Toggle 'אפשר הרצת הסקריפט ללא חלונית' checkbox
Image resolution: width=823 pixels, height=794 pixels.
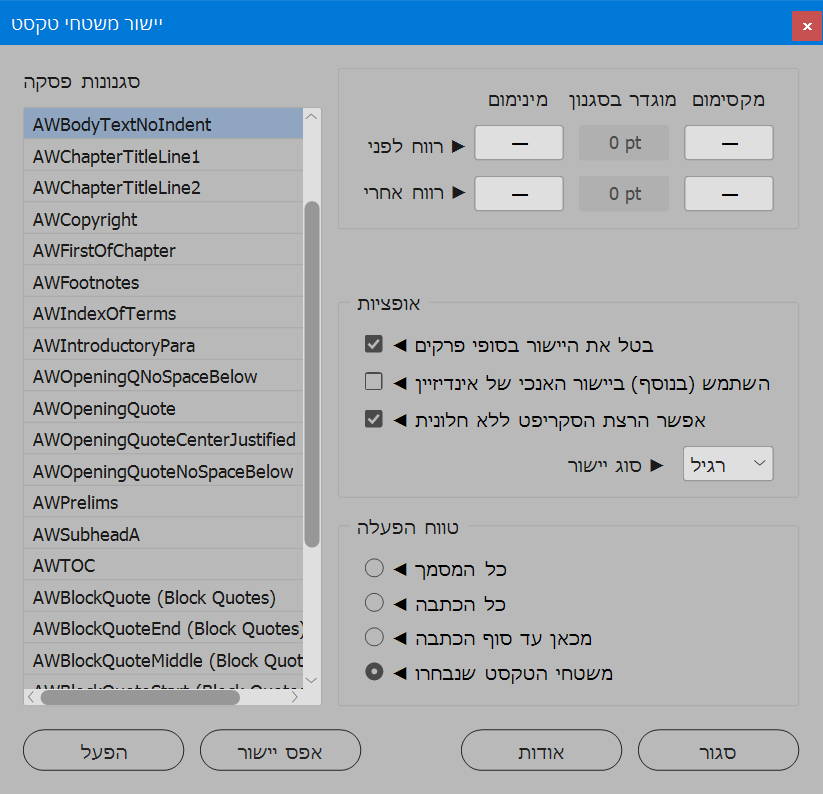coord(374,419)
